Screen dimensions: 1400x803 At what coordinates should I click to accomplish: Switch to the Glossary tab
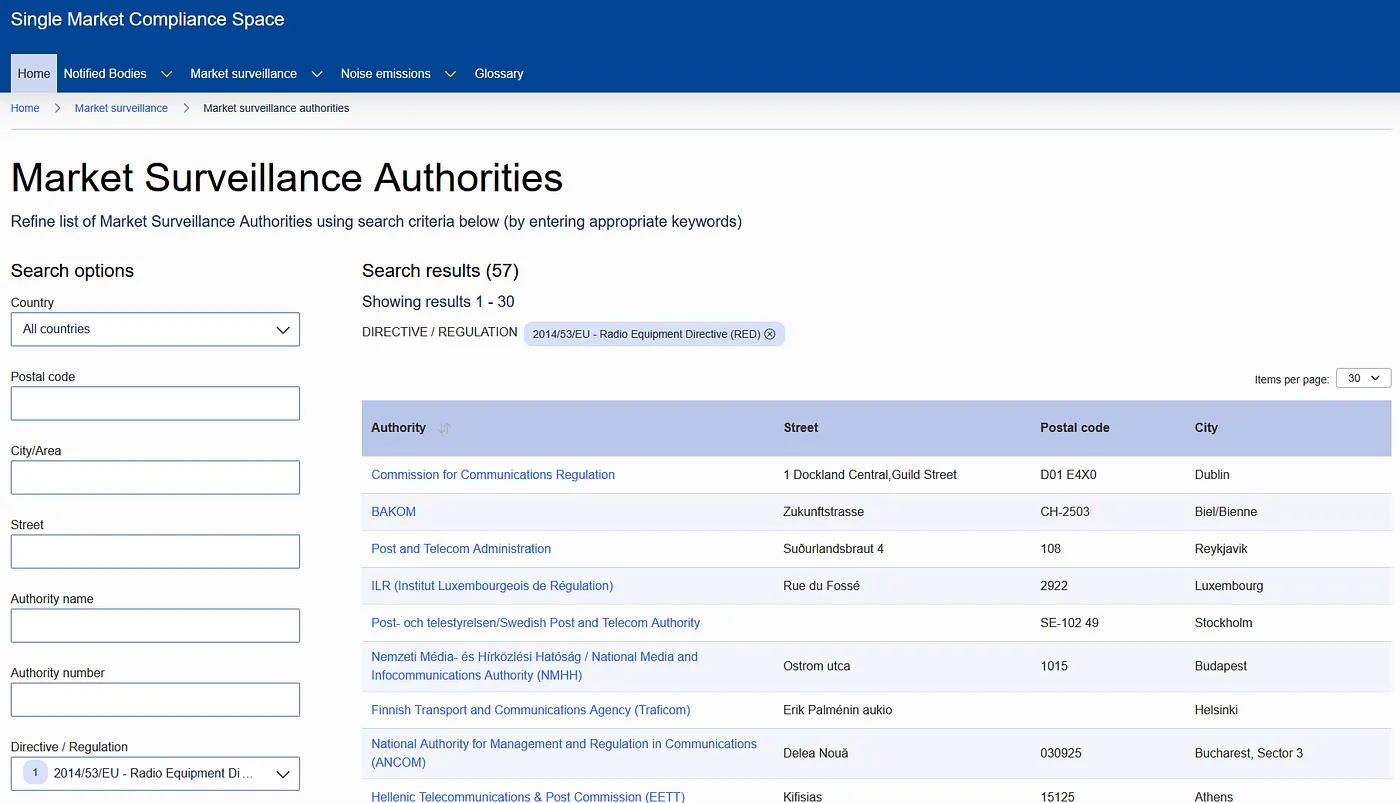[x=498, y=73]
